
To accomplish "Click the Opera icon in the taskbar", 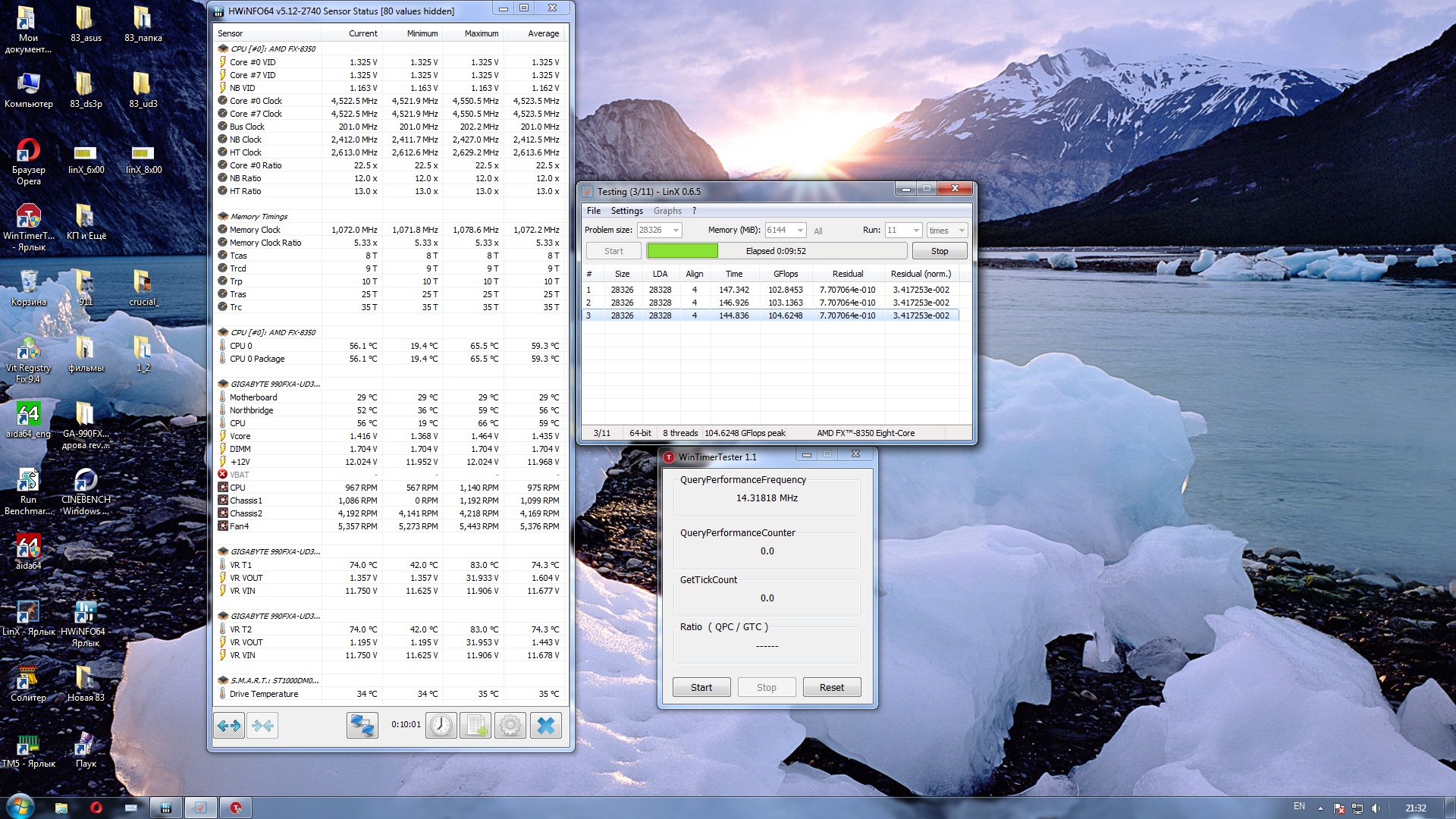I will click(x=96, y=808).
